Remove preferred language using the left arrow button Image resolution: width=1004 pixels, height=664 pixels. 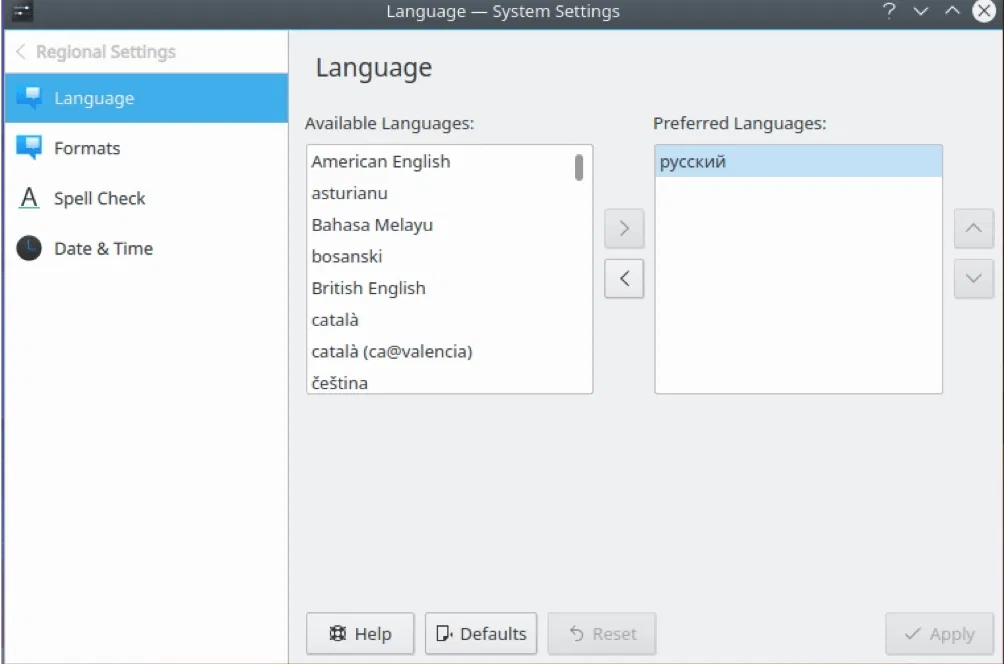pos(624,279)
